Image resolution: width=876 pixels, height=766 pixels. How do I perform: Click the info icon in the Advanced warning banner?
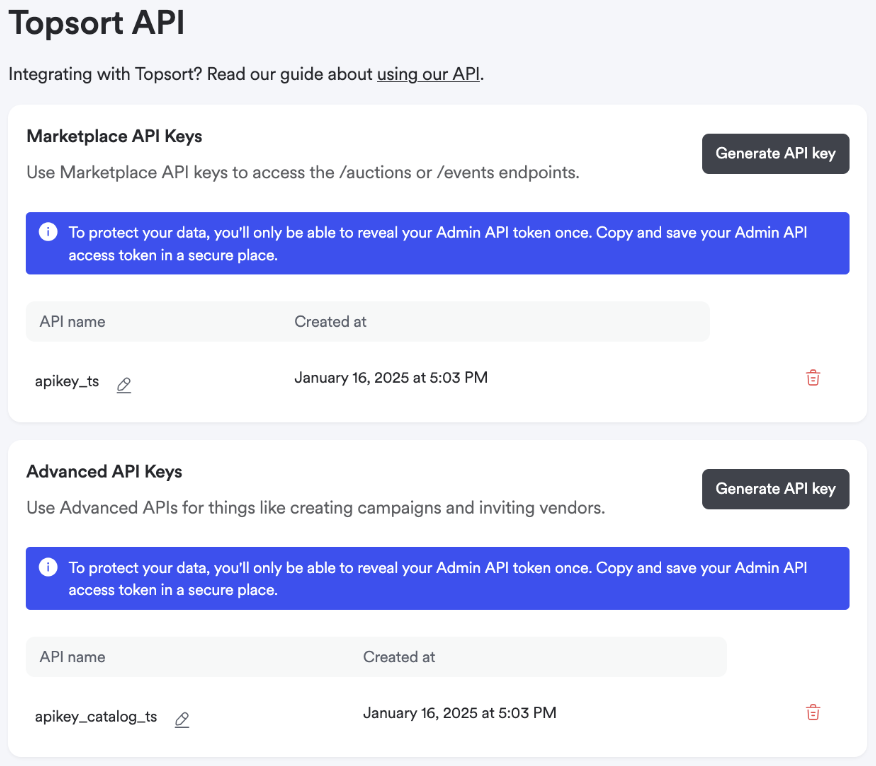coord(47,566)
